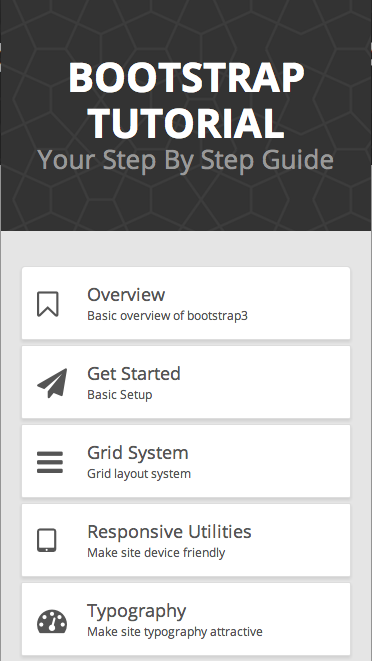Go to Responsive Utilities heading
Screen dimensions: 372x661
tap(169, 532)
